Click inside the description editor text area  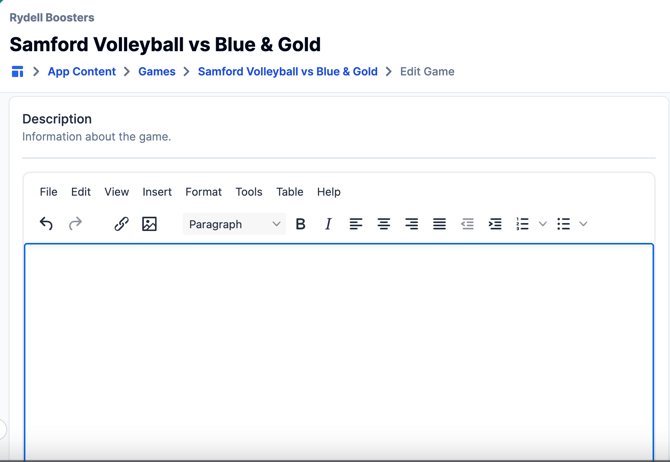pyautogui.click(x=339, y=352)
